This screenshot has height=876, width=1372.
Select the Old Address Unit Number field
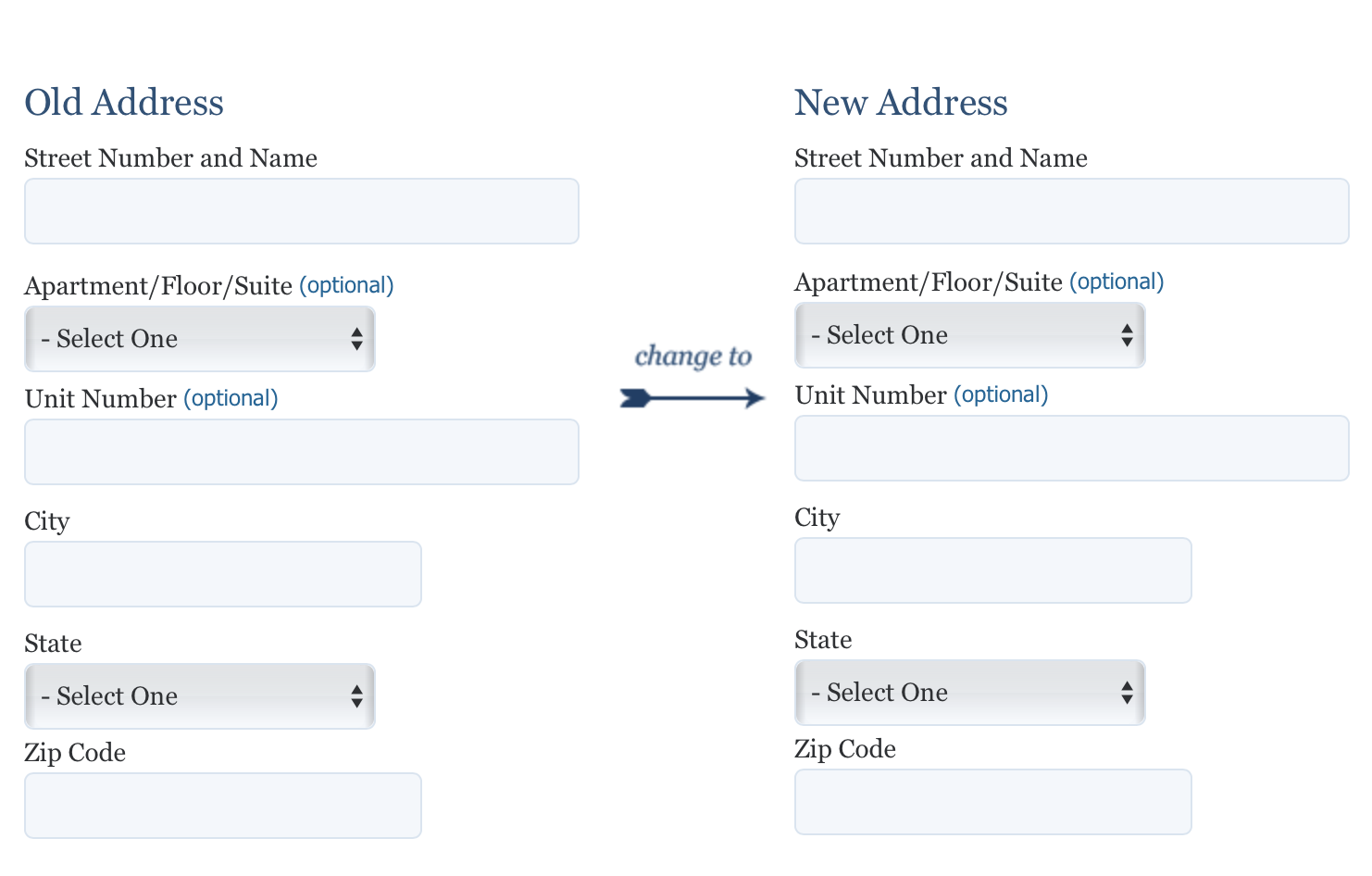(x=302, y=452)
